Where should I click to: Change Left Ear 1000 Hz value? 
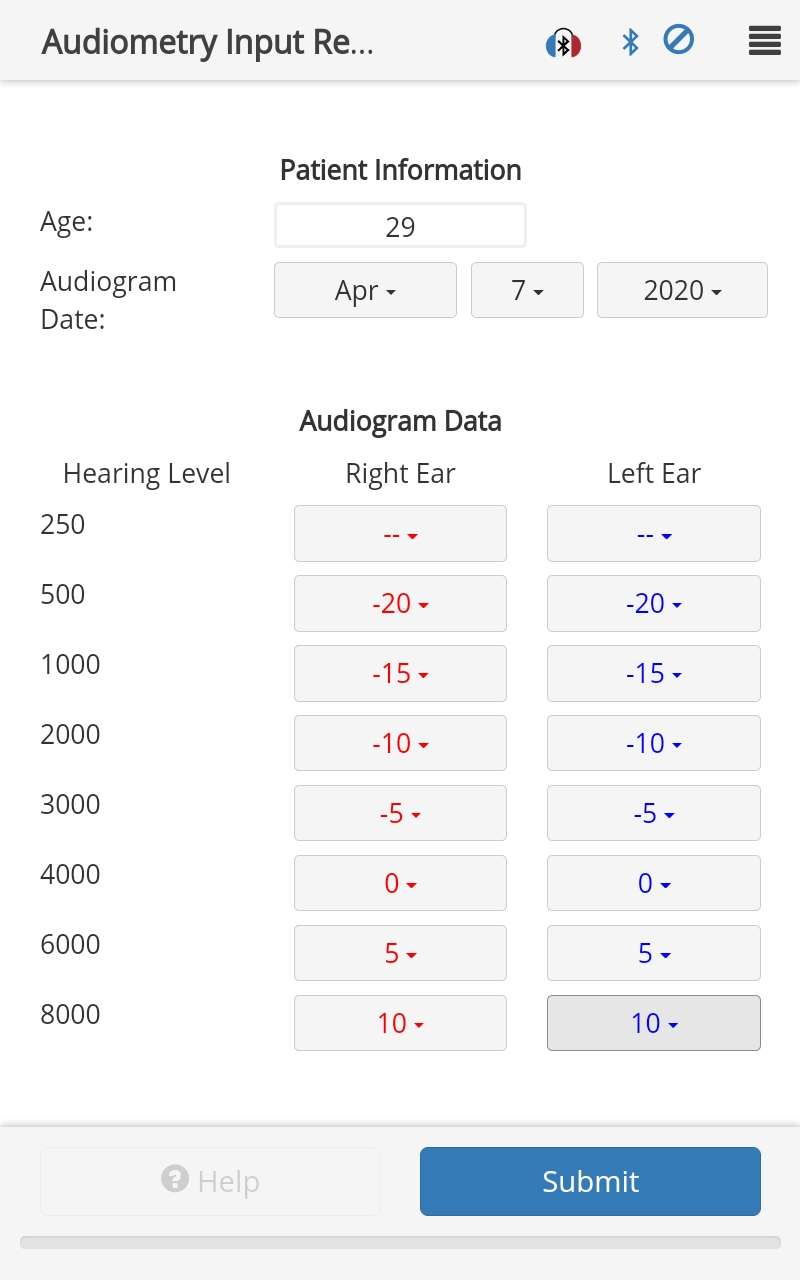pyautogui.click(x=654, y=674)
